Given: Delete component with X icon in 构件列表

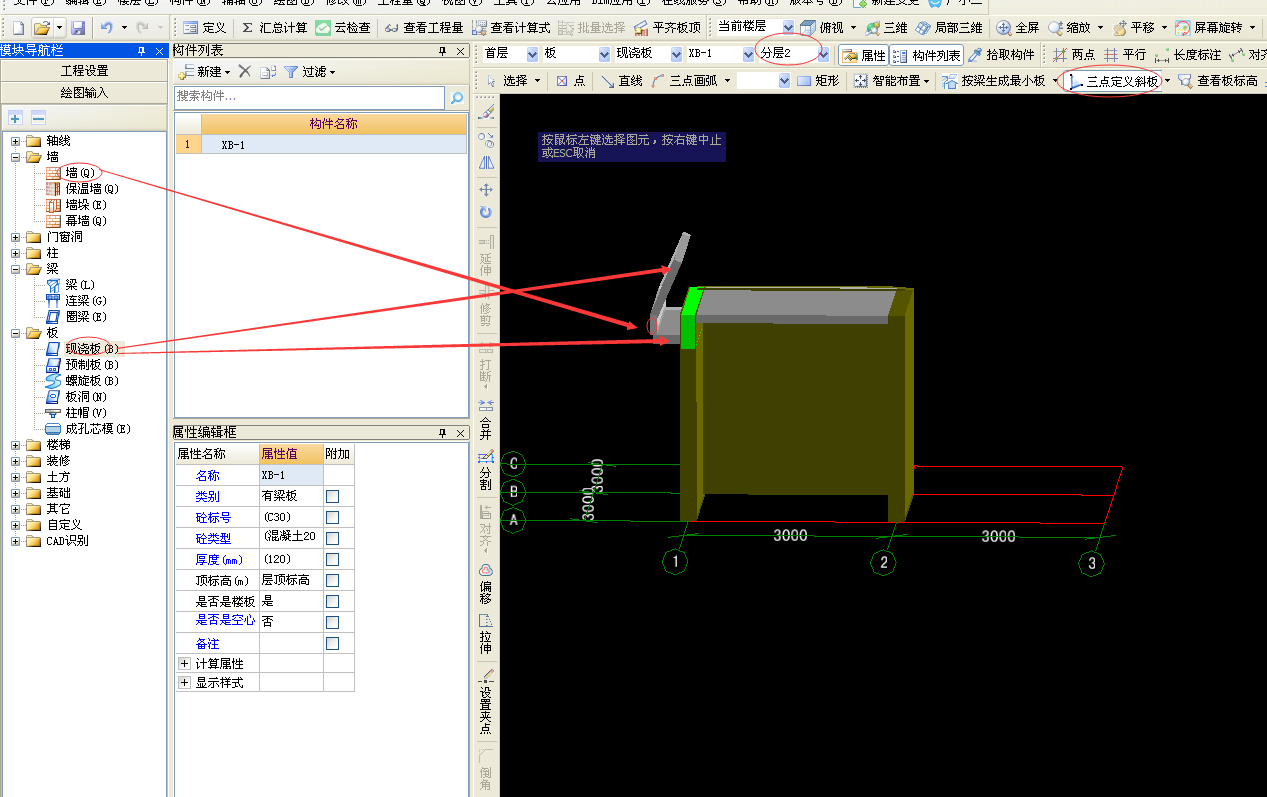Looking at the screenshot, I should coord(245,71).
